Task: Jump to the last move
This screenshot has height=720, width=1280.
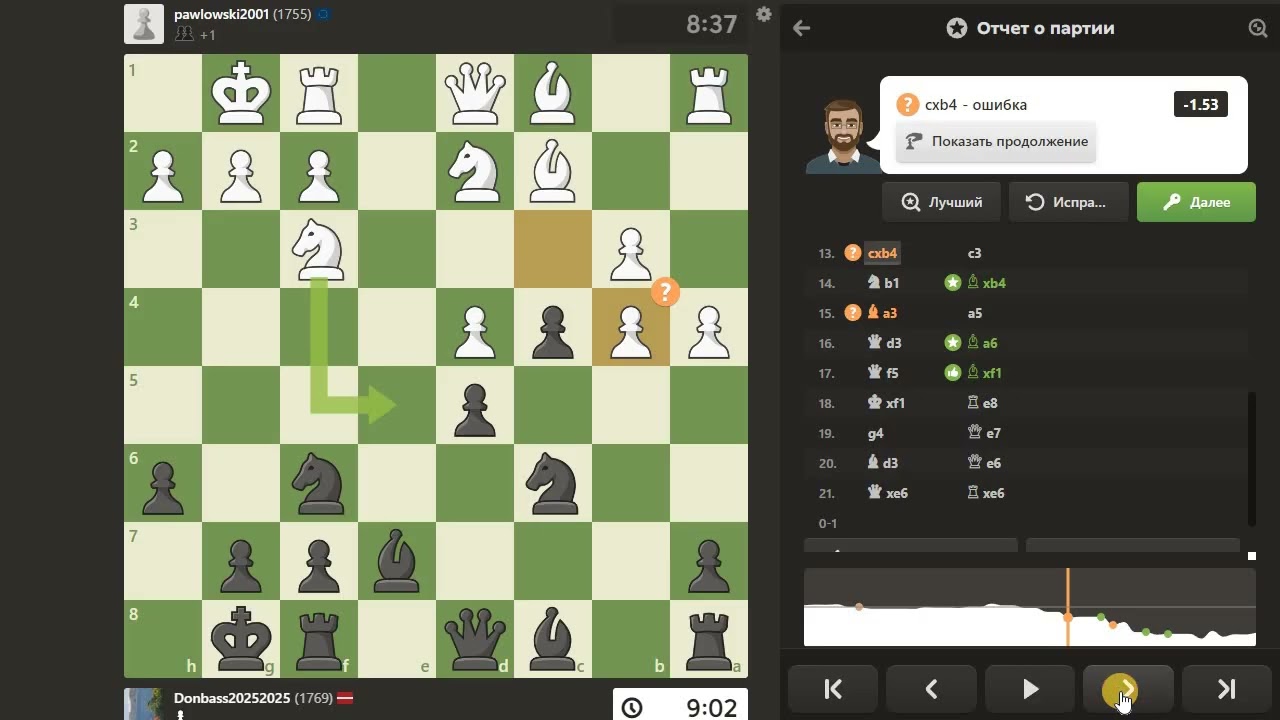Action: (x=1227, y=689)
